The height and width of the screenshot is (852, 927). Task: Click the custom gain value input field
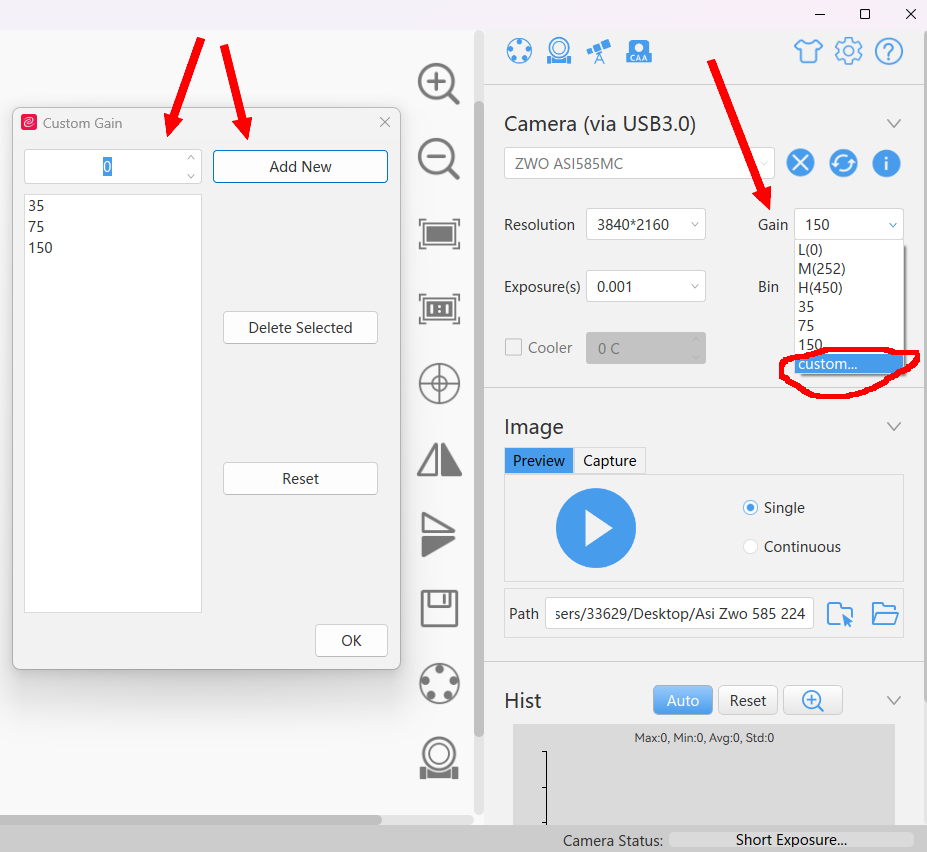pyautogui.click(x=105, y=167)
